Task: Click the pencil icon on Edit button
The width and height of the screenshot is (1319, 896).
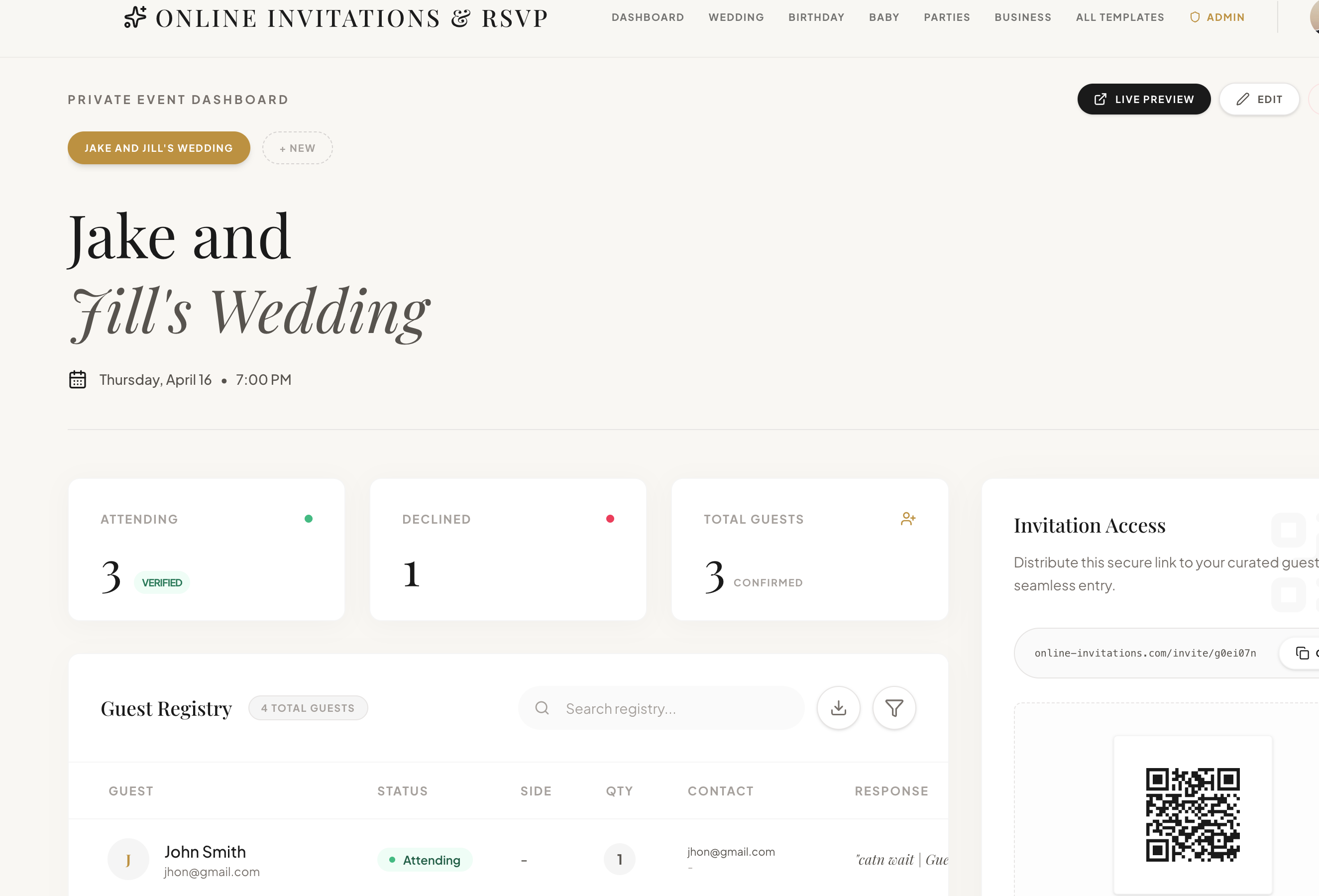Action: (1243, 99)
